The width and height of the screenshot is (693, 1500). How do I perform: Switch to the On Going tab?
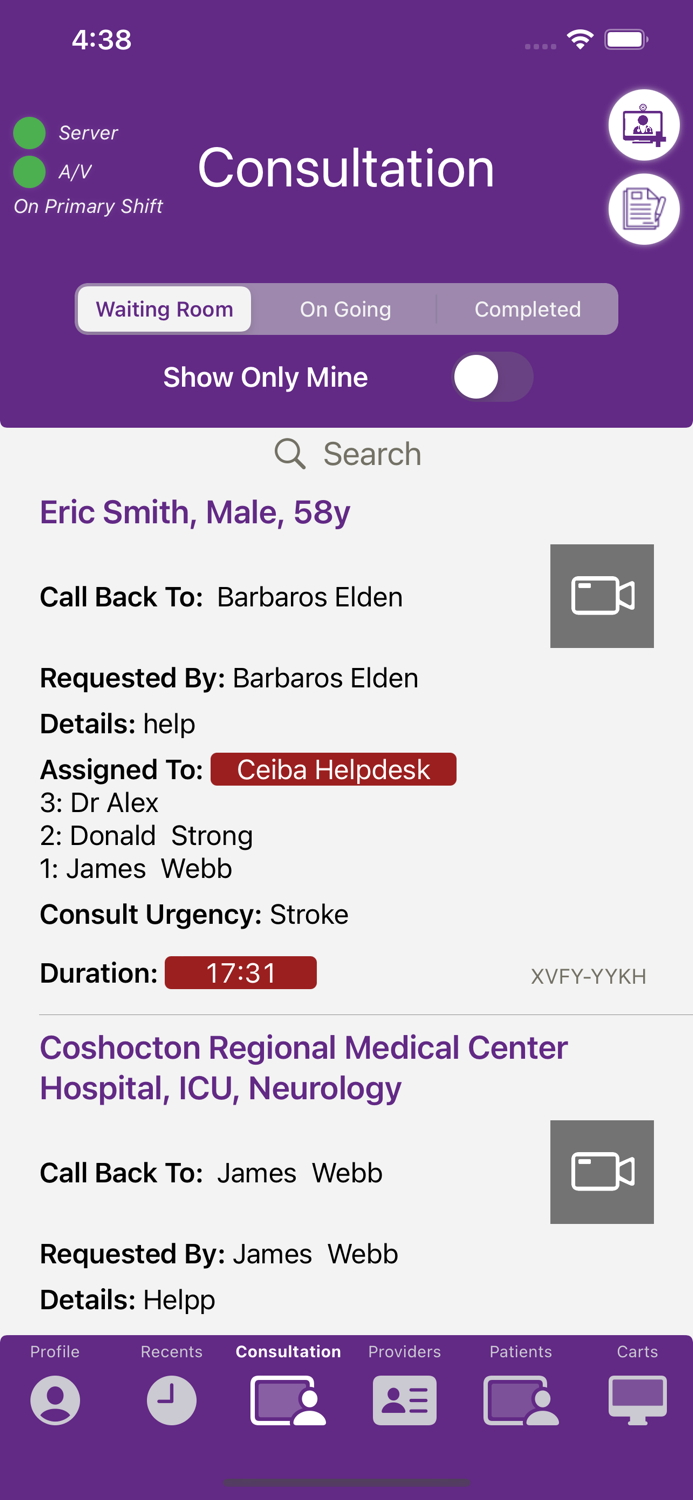345,309
